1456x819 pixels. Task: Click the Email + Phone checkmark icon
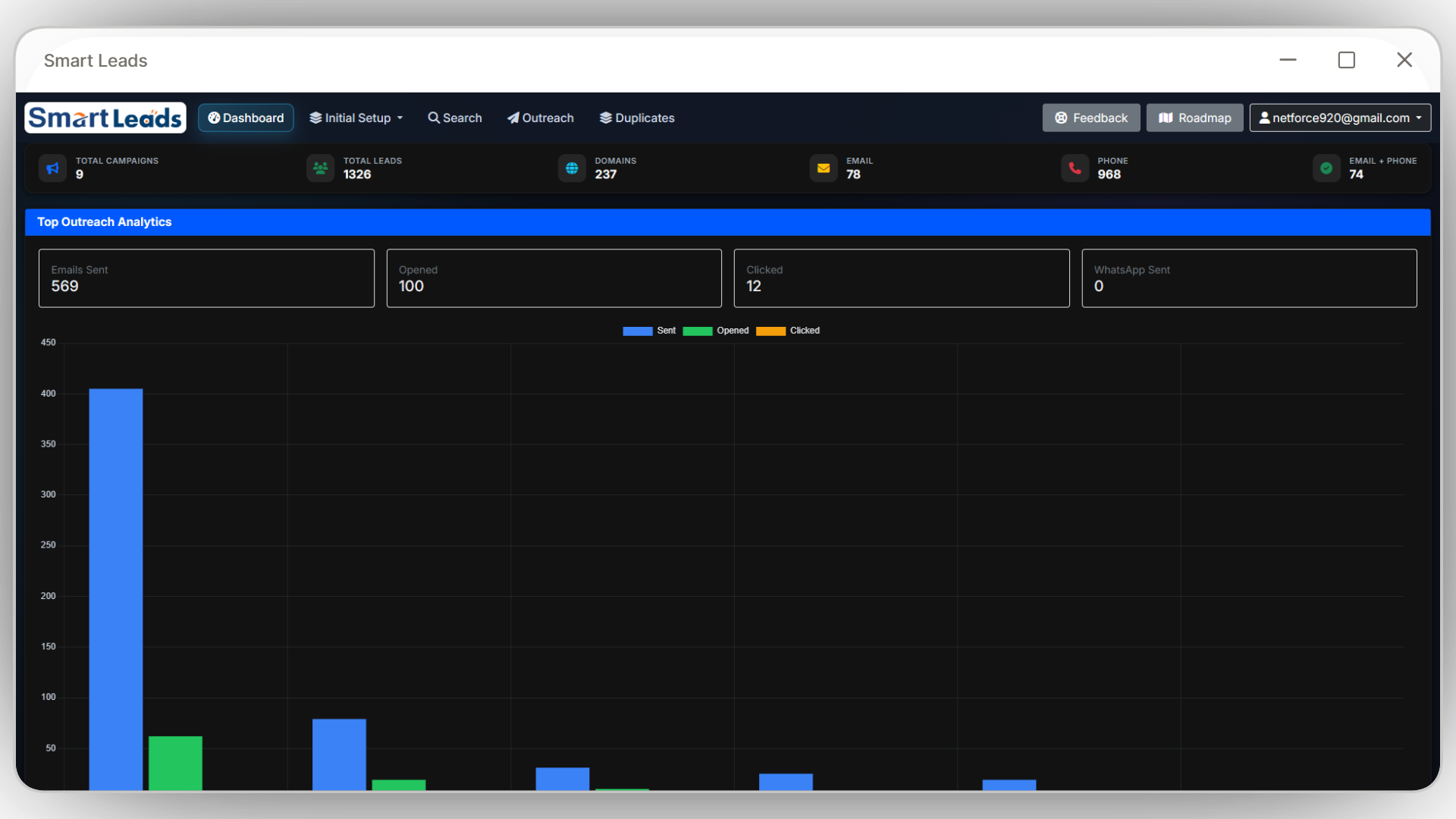(x=1326, y=168)
